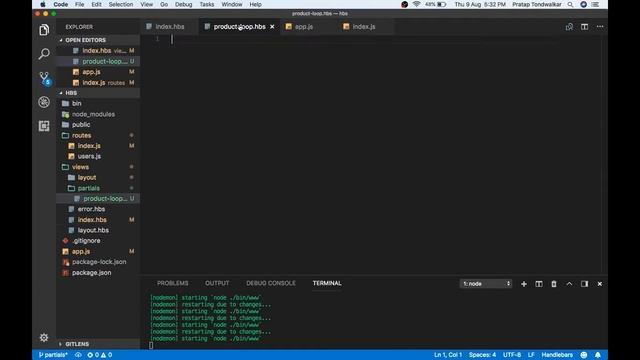Collapse the views folder
Screen dimensions: 640x360
98,167
